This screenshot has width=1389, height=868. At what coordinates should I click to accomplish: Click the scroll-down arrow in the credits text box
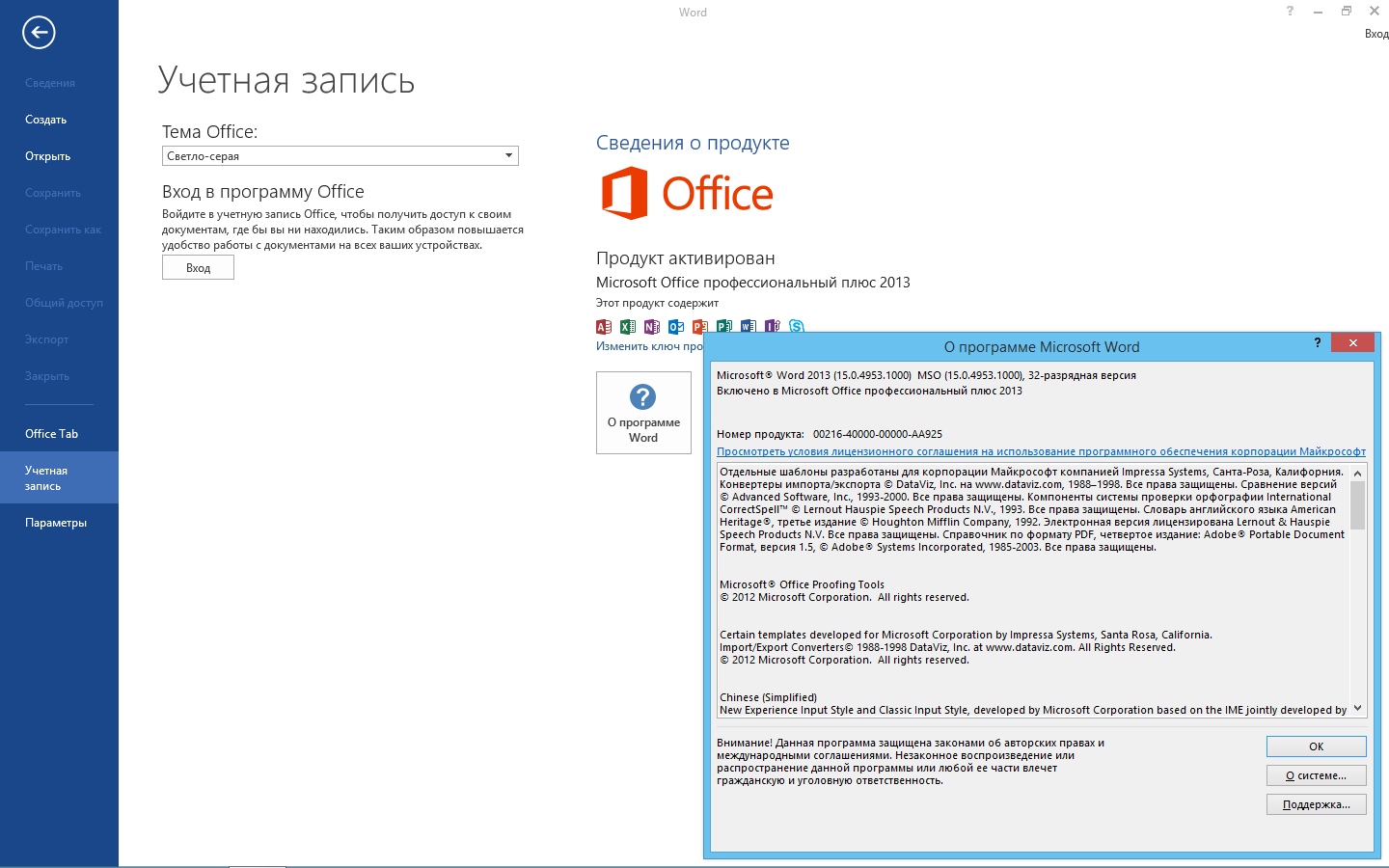point(1358,709)
